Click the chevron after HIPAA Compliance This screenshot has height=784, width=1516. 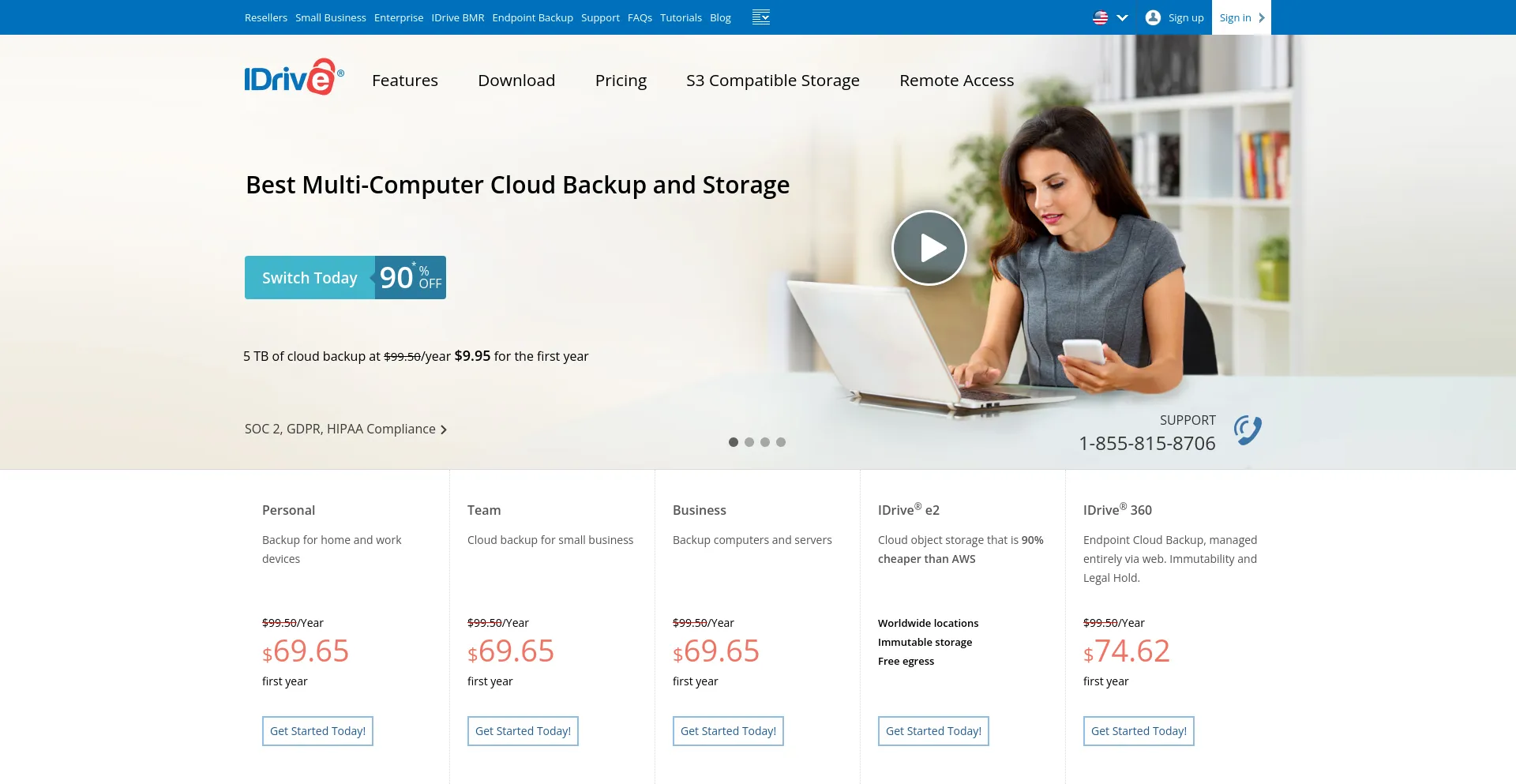coord(444,430)
